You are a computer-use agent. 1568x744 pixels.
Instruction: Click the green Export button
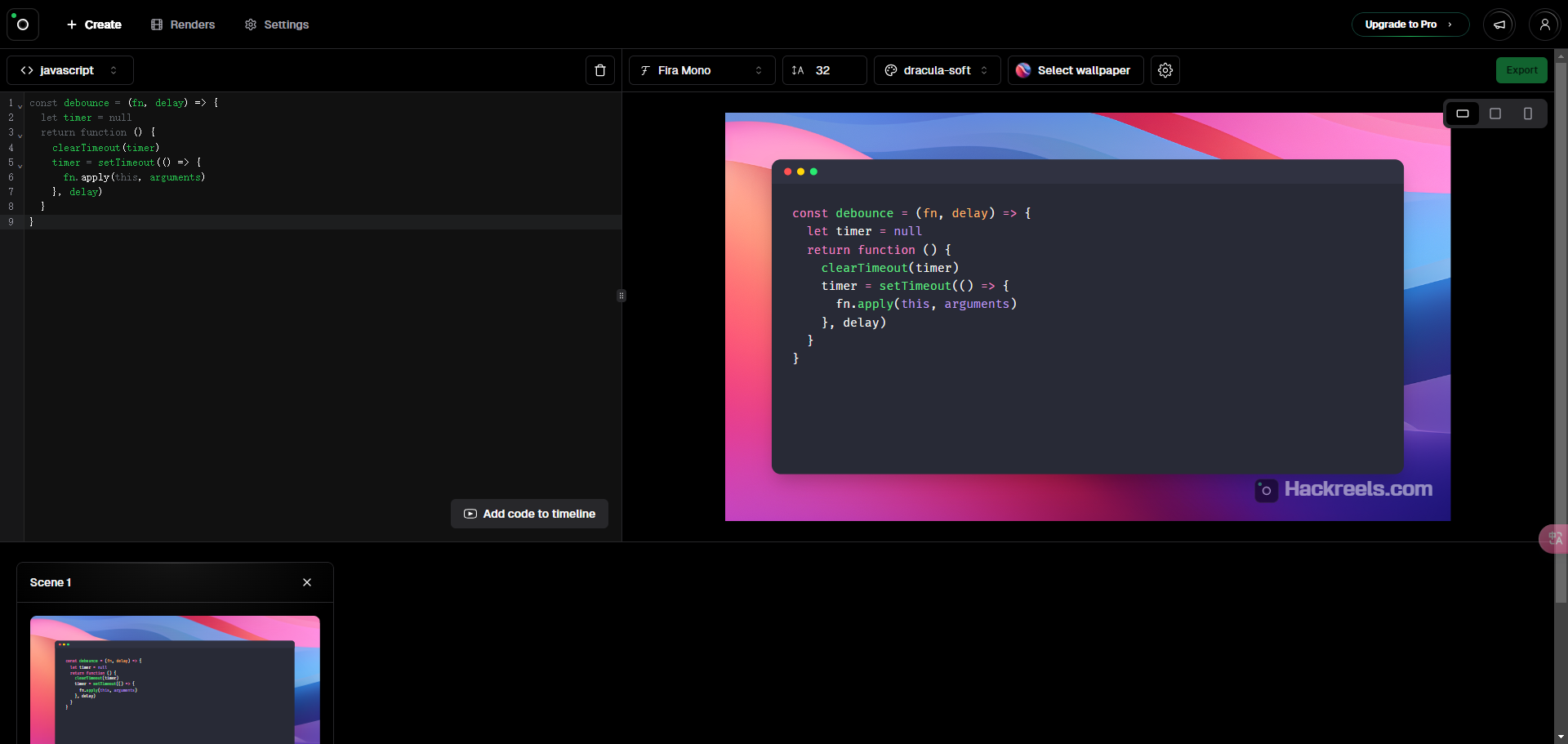click(1521, 70)
